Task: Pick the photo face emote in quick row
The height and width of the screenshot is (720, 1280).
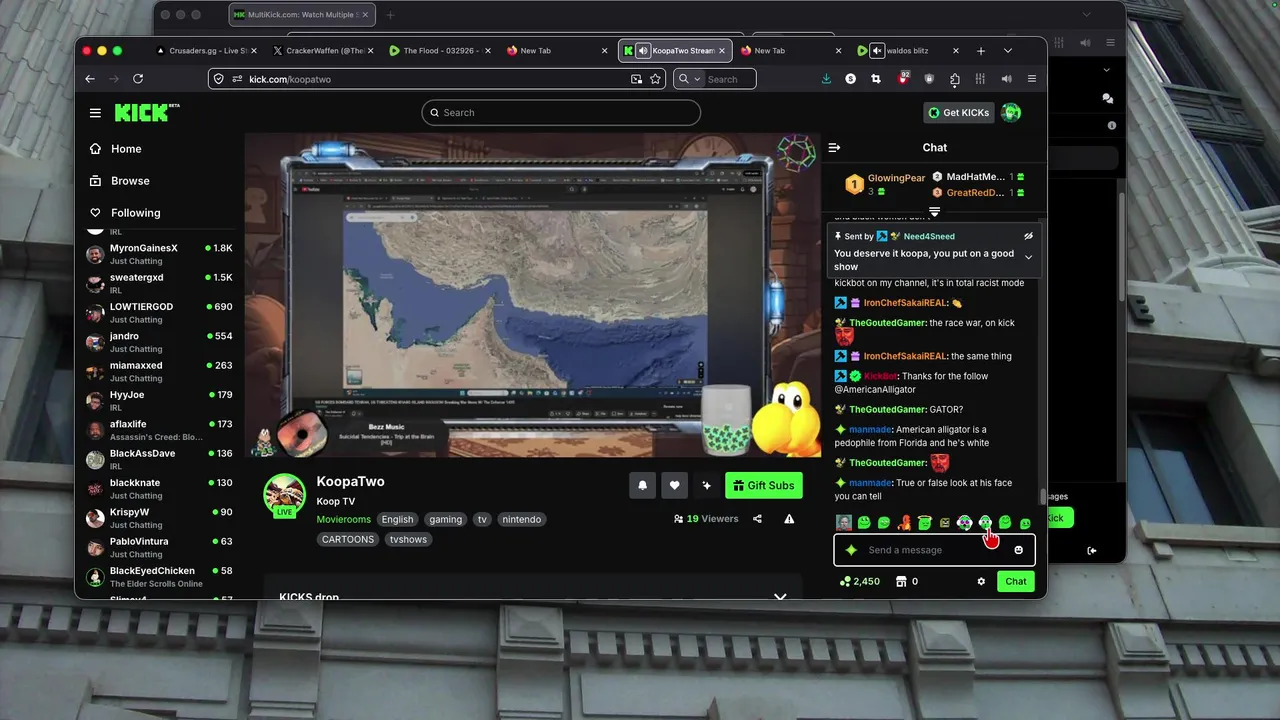Action: pos(843,522)
